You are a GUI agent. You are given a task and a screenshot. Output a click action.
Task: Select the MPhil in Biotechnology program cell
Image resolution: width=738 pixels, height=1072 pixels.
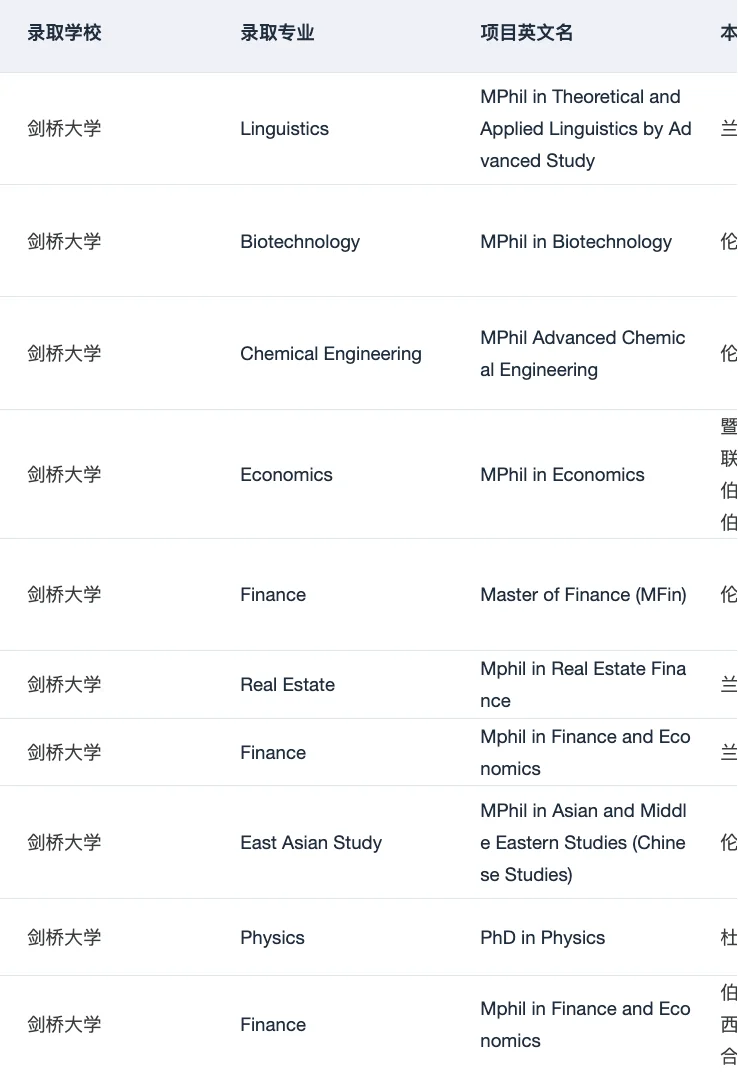[576, 241]
